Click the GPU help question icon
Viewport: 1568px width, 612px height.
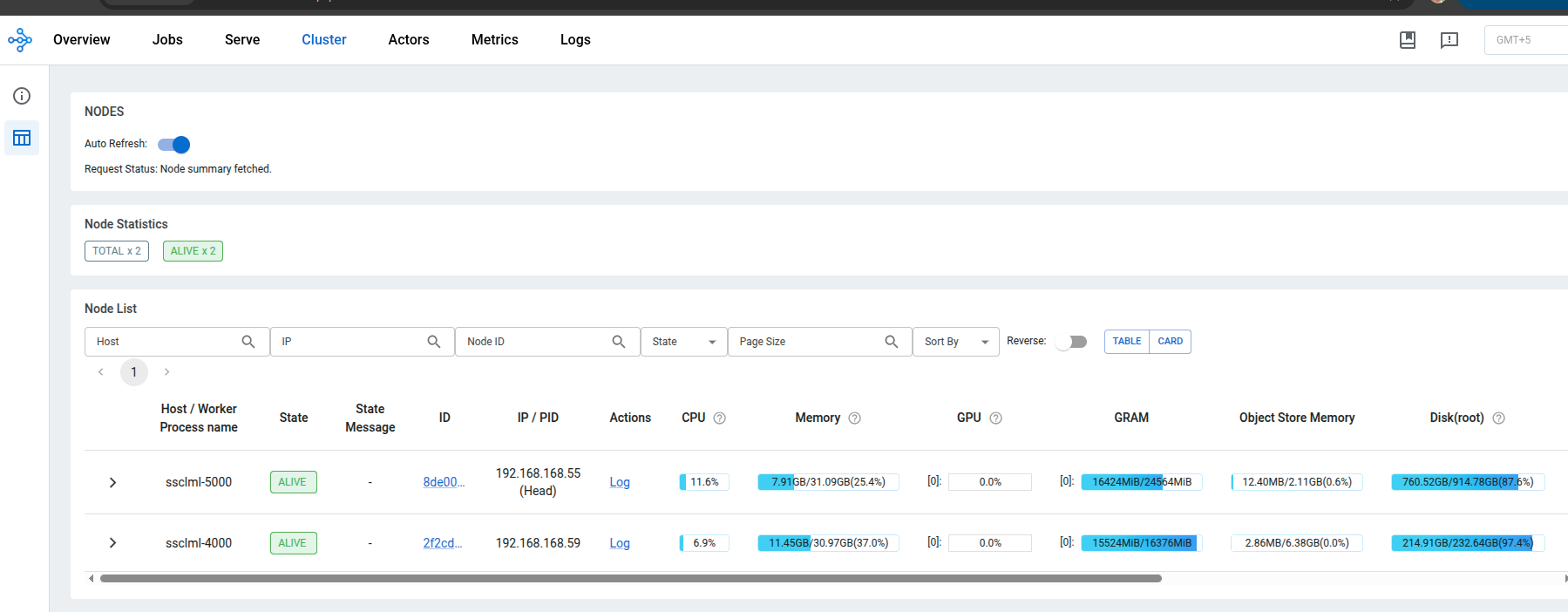click(995, 418)
